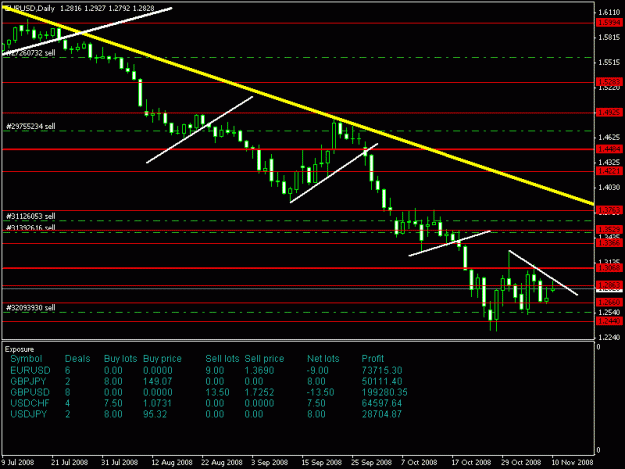
Task: Click the Sell lots column header
Action: click(x=222, y=359)
